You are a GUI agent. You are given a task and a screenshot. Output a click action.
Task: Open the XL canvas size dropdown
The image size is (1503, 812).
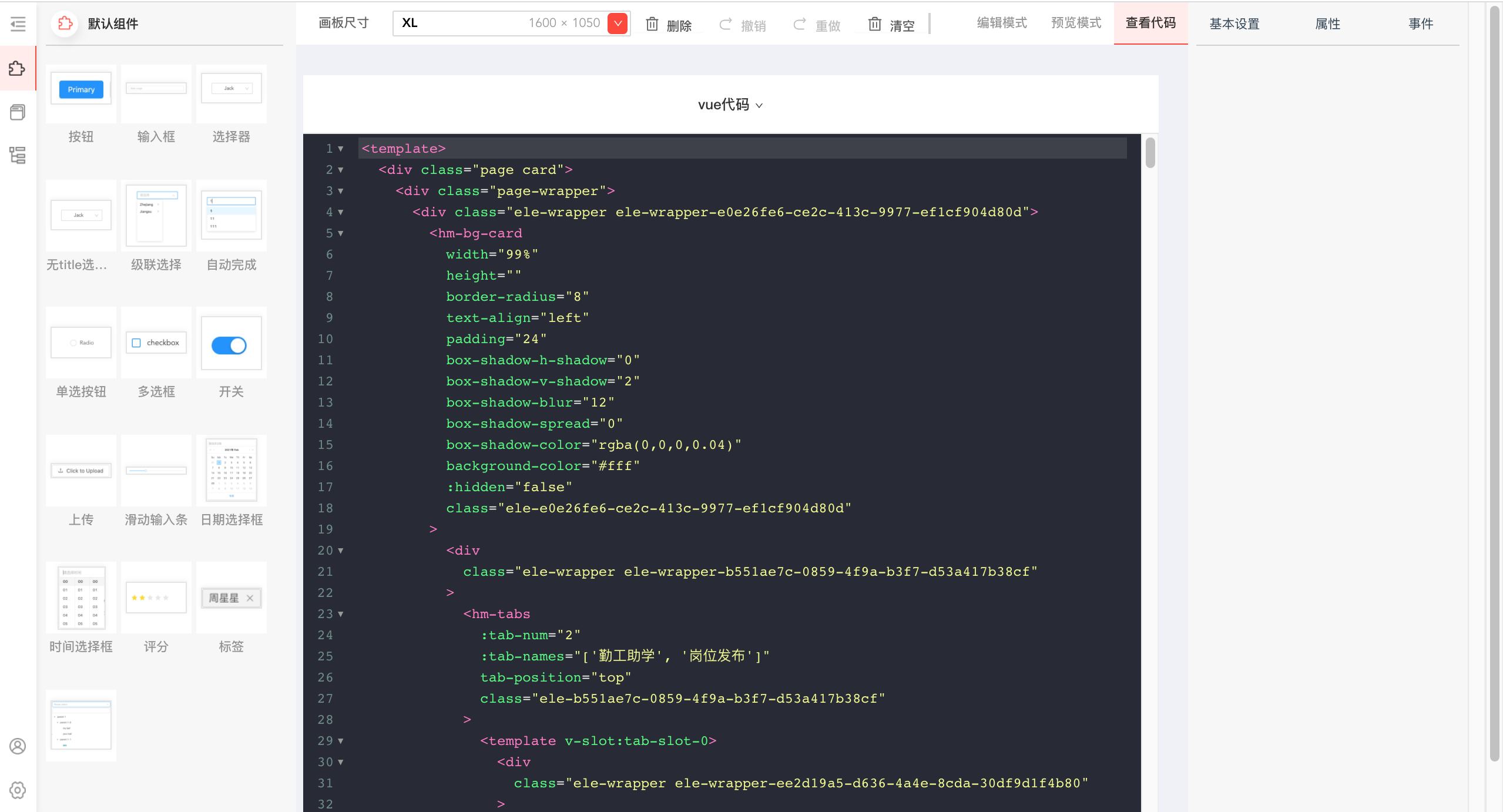click(x=618, y=24)
